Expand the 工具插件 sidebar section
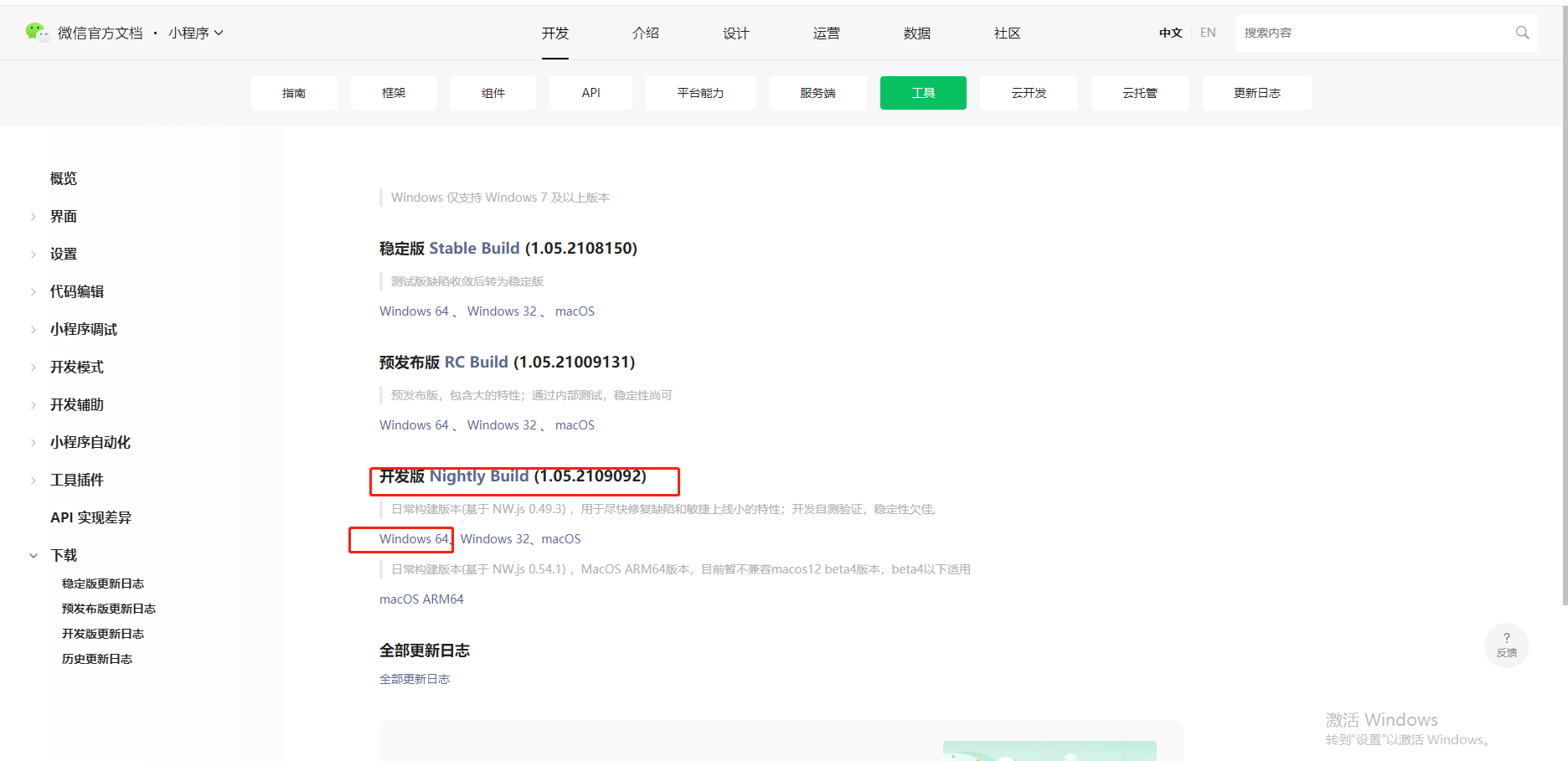 coord(34,480)
